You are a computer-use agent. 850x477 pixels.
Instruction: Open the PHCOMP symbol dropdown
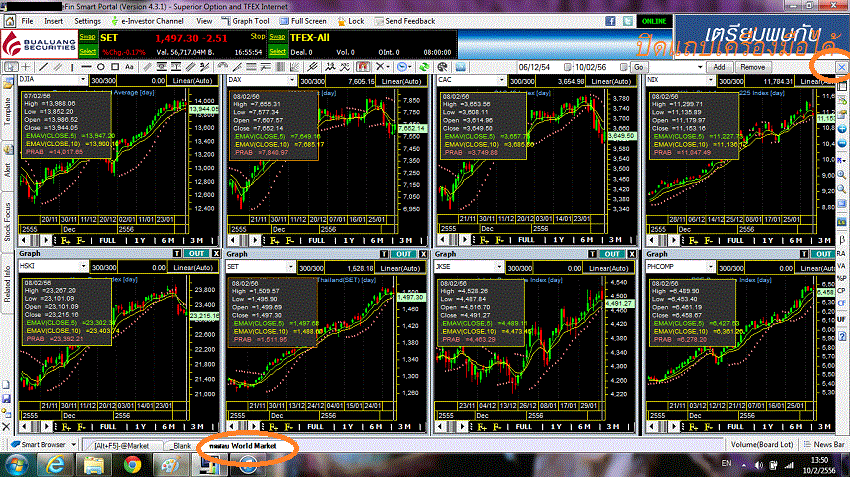[710, 267]
